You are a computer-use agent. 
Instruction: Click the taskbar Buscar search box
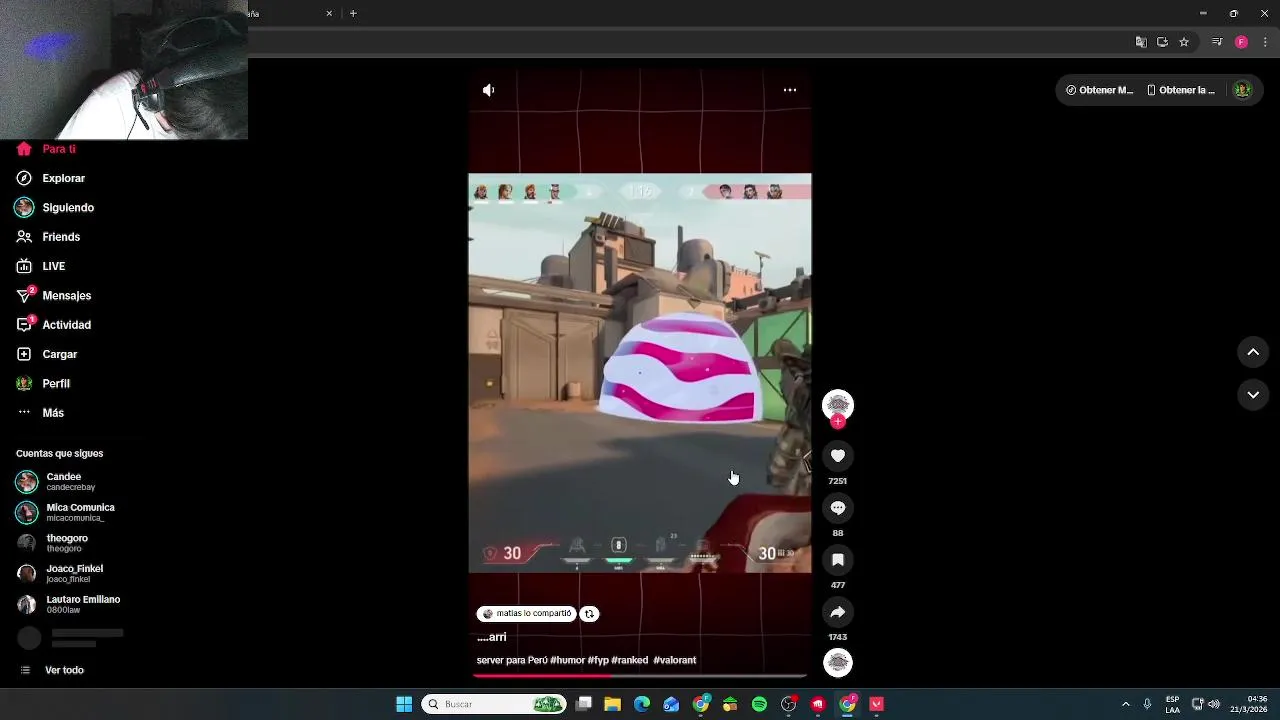pos(494,704)
